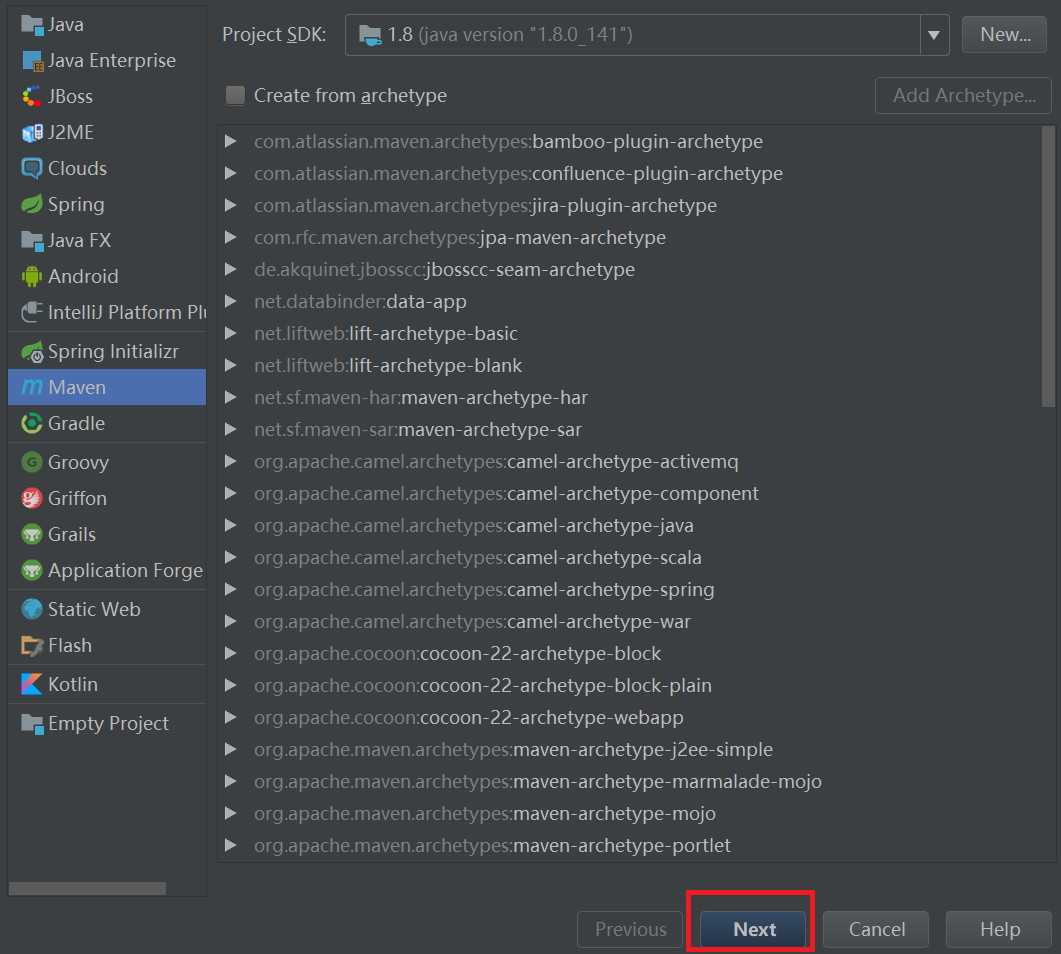Screen dimensions: 1061x954
Task: Click the sidebar horizontal scrollbar
Action: click(87, 888)
